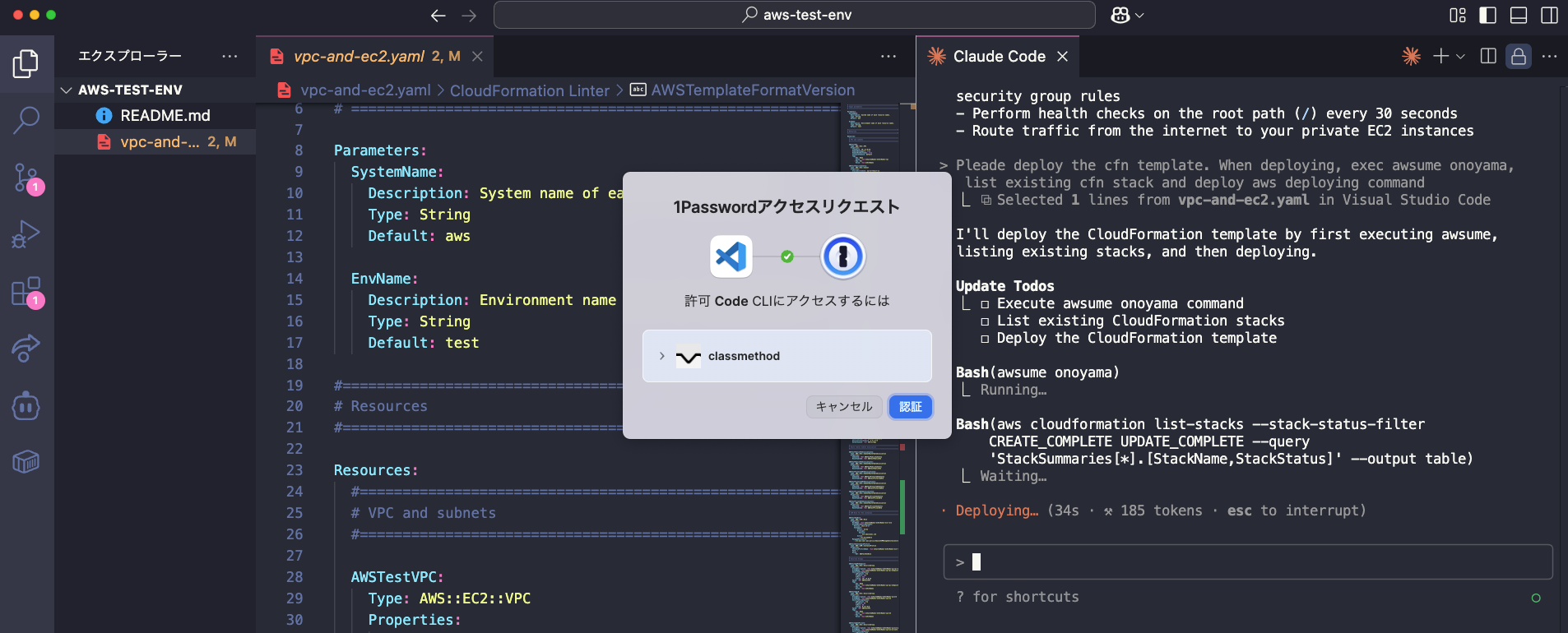This screenshot has height=633, width=1568.
Task: Click the キャンセル button
Action: point(844,406)
